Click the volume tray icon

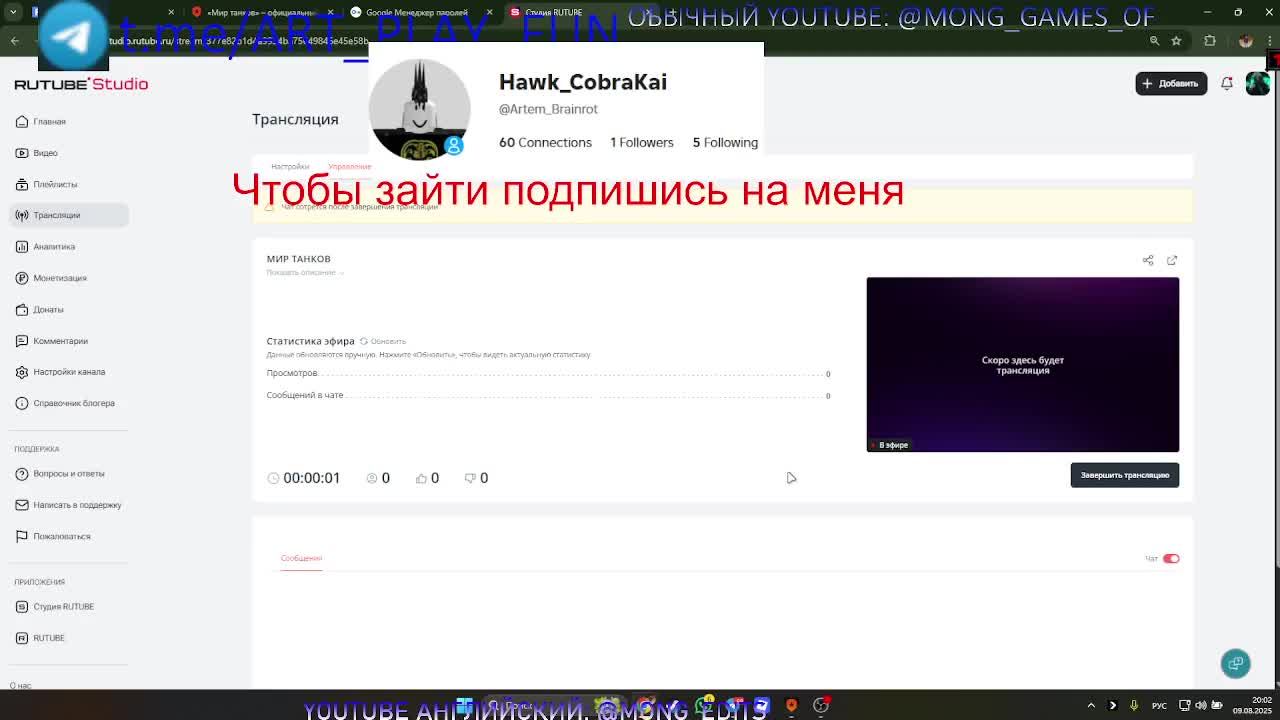point(1201,705)
